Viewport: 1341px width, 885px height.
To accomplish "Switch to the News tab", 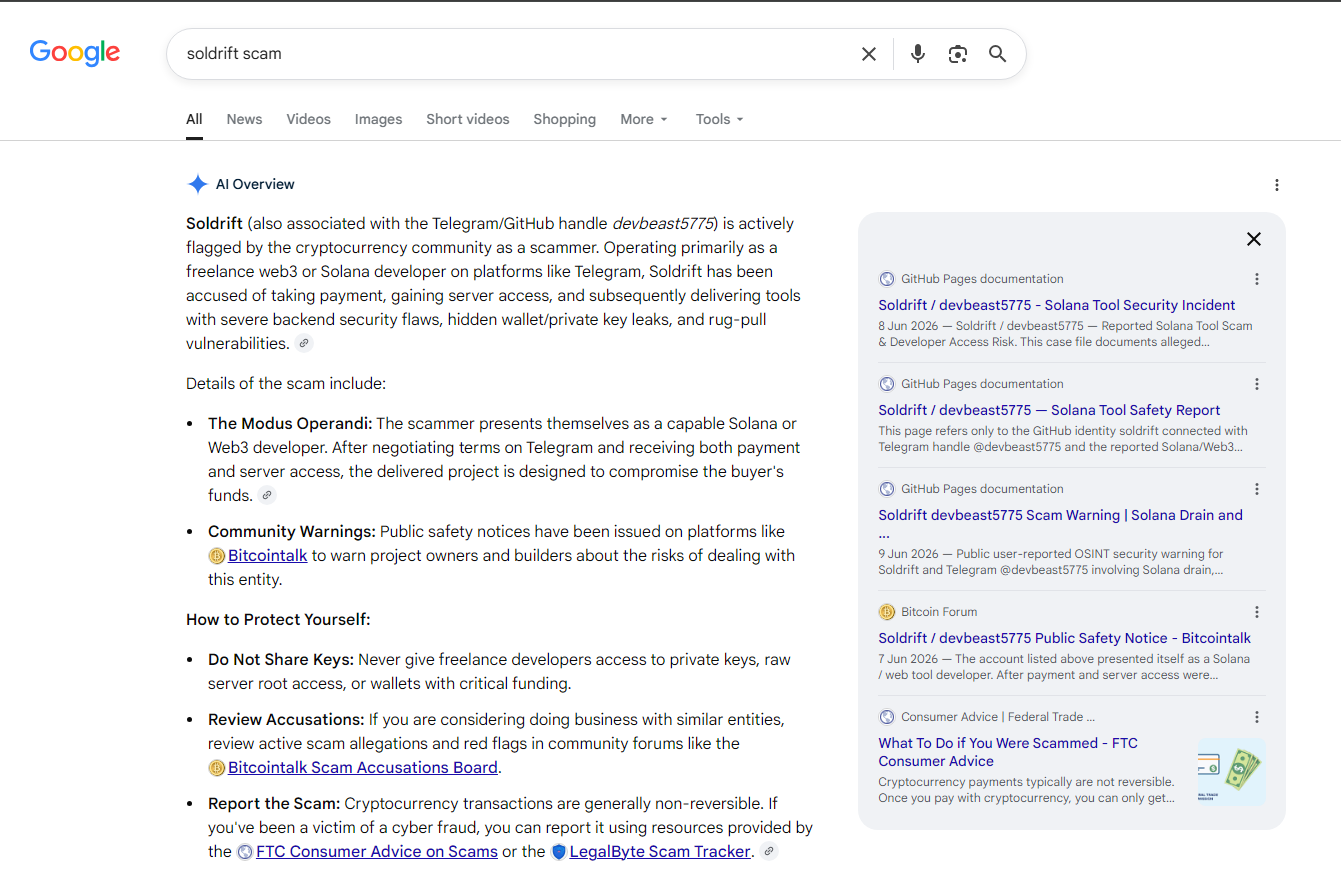I will point(244,119).
